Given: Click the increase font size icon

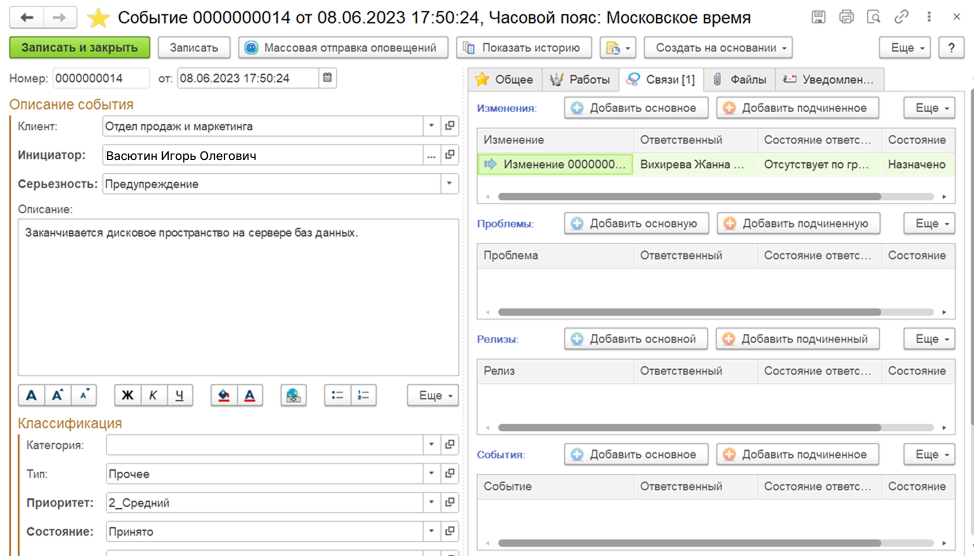Looking at the screenshot, I should pos(58,395).
